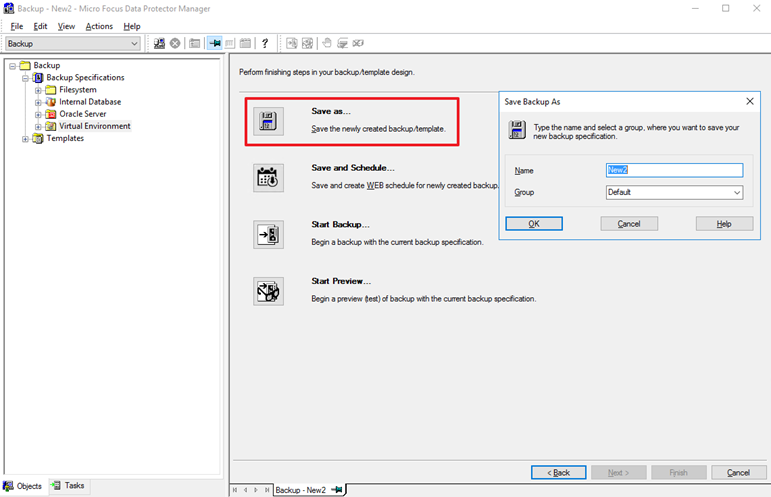Click the last-tab navigation arrow at bottom
Viewport: 771px width, 497px height.
tap(267, 490)
